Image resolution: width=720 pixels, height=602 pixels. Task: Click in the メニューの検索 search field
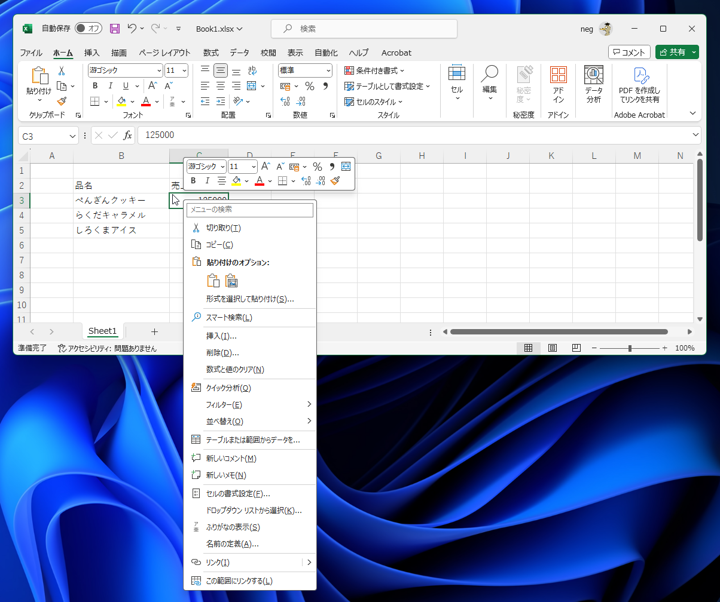[250, 210]
